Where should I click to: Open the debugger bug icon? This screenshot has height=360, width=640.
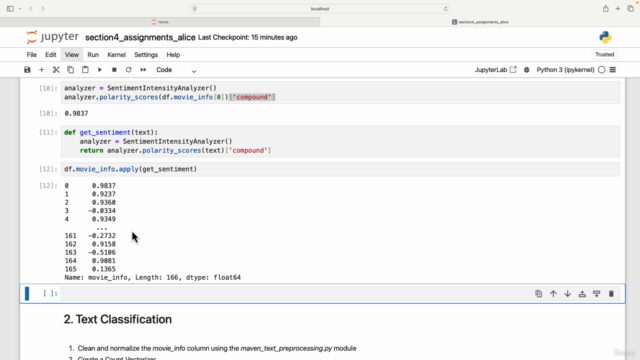click(527, 70)
